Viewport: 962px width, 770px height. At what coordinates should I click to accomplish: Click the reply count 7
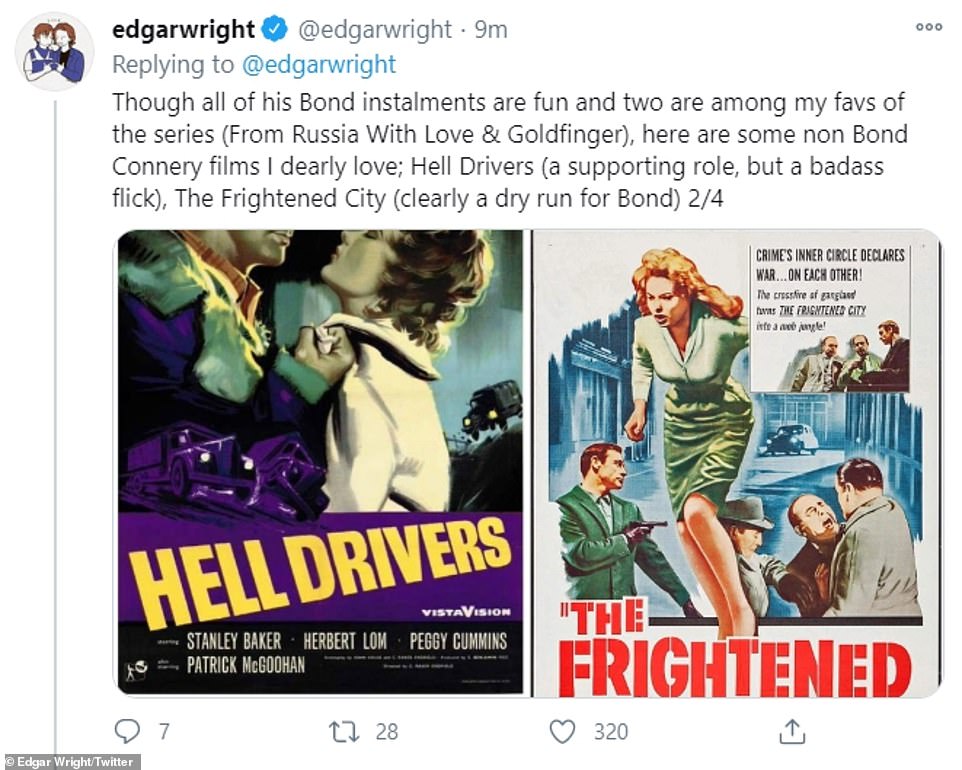pyautogui.click(x=164, y=731)
